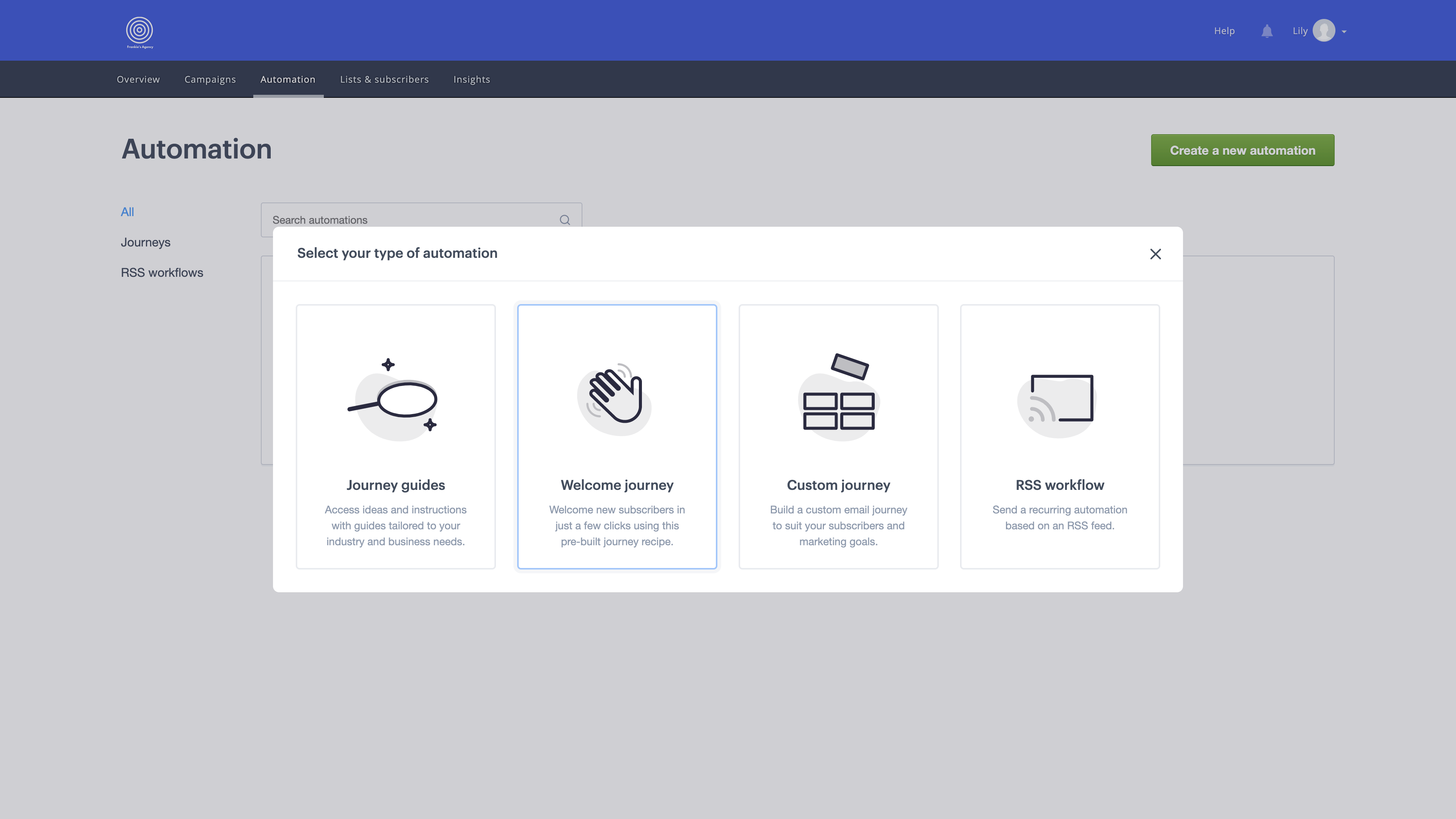This screenshot has width=1456, height=819.
Task: Filter by Journeys in the sidebar
Action: (x=145, y=243)
